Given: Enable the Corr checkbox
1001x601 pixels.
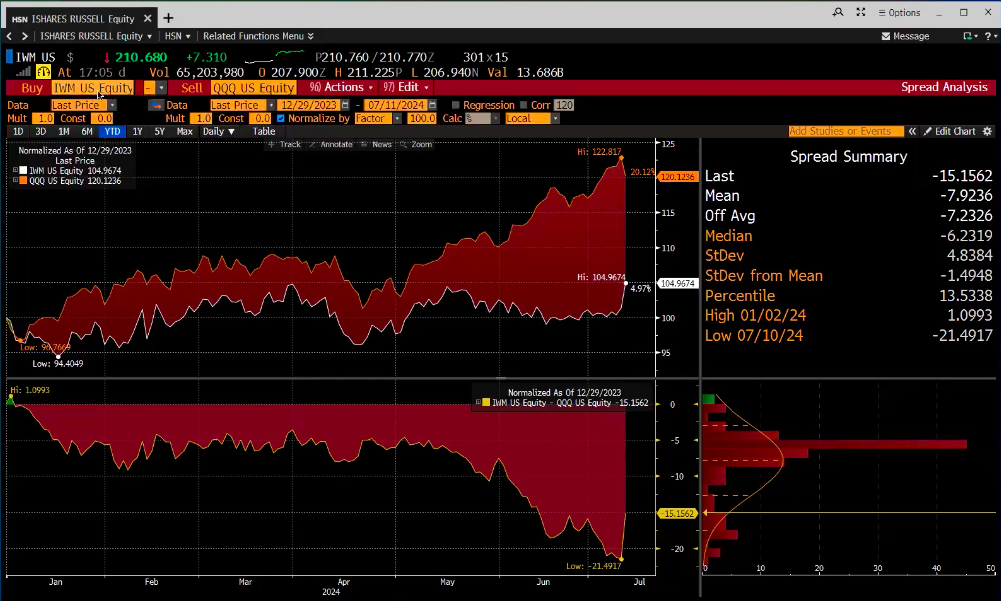Looking at the screenshot, I should [524, 105].
